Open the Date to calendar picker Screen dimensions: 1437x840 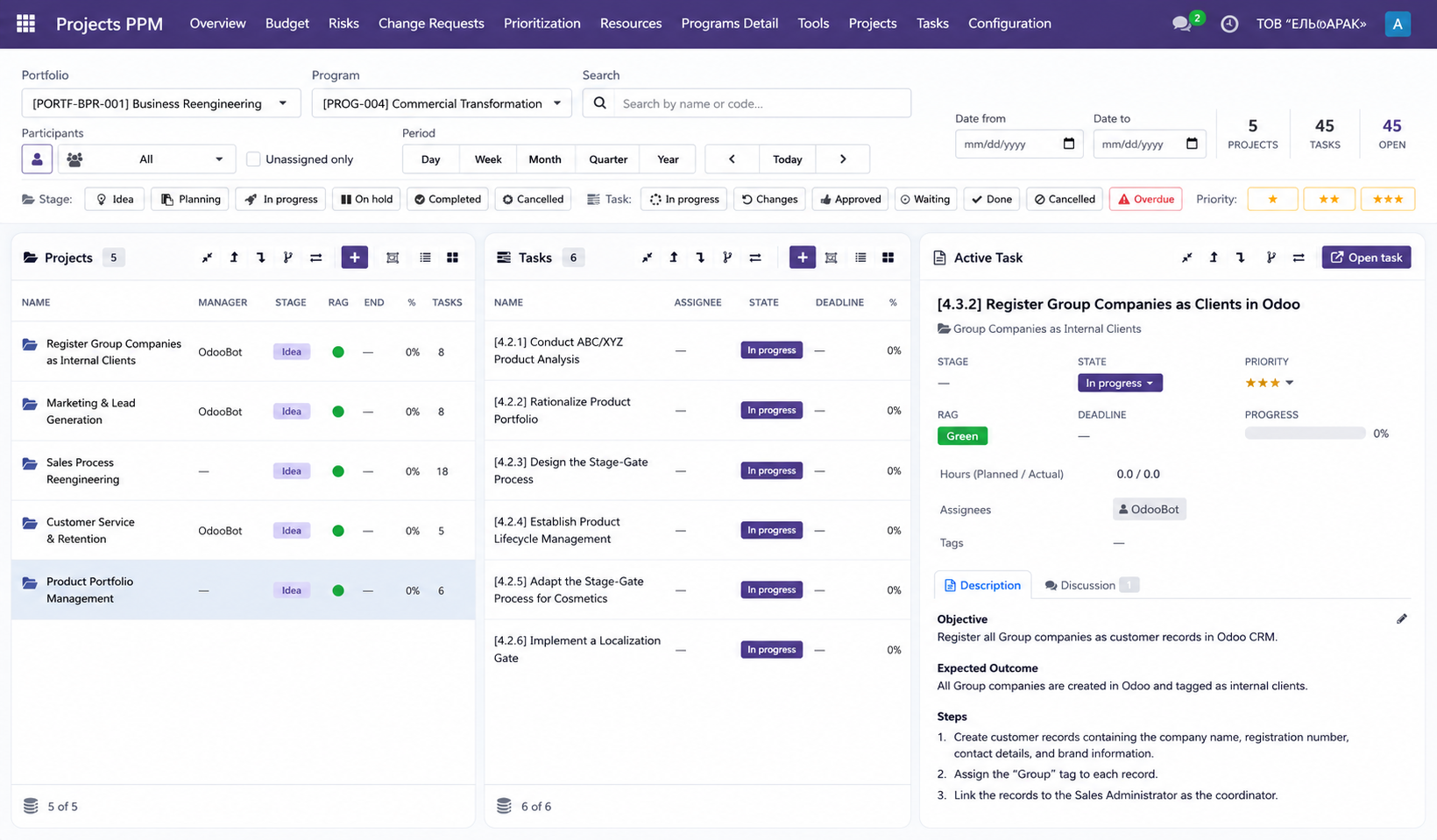pos(1192,144)
